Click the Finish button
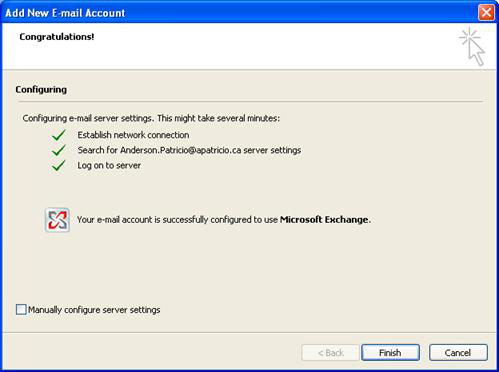 (x=390, y=352)
